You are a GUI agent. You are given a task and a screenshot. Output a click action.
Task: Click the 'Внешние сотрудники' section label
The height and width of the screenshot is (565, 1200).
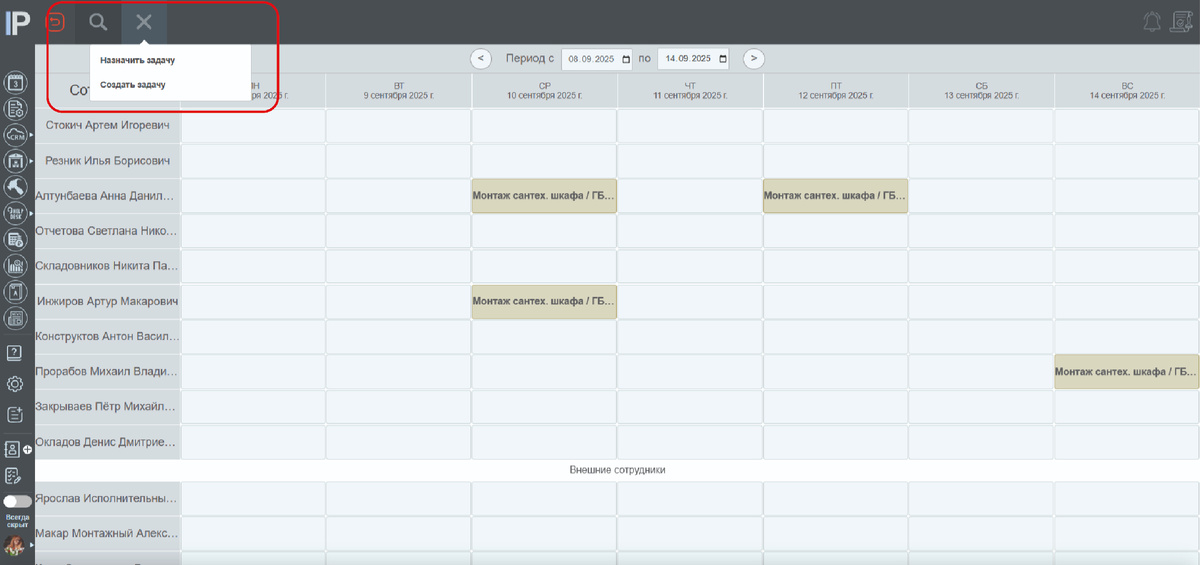coord(617,470)
